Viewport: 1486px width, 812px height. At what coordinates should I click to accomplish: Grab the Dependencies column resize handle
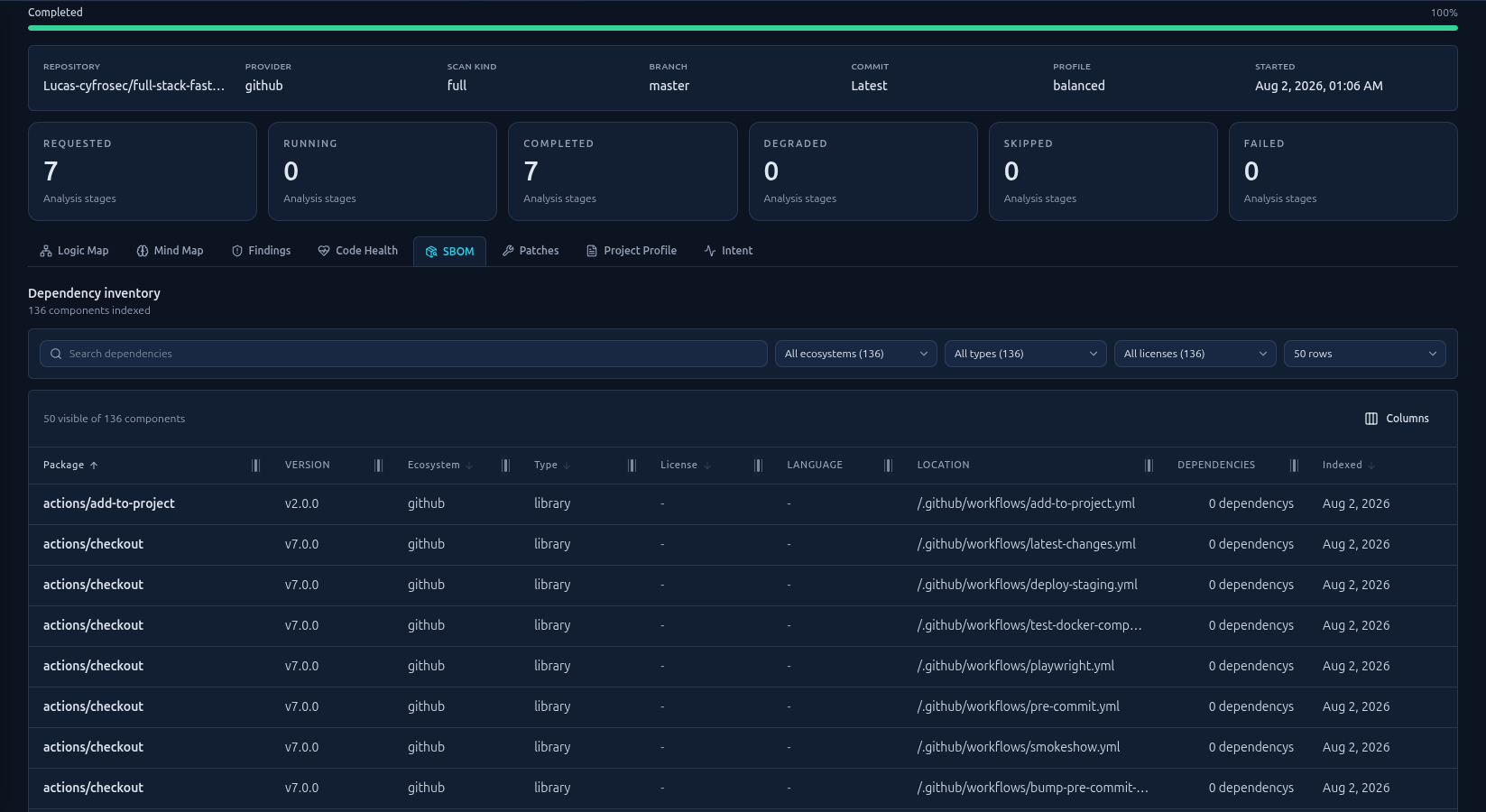click(x=1295, y=466)
